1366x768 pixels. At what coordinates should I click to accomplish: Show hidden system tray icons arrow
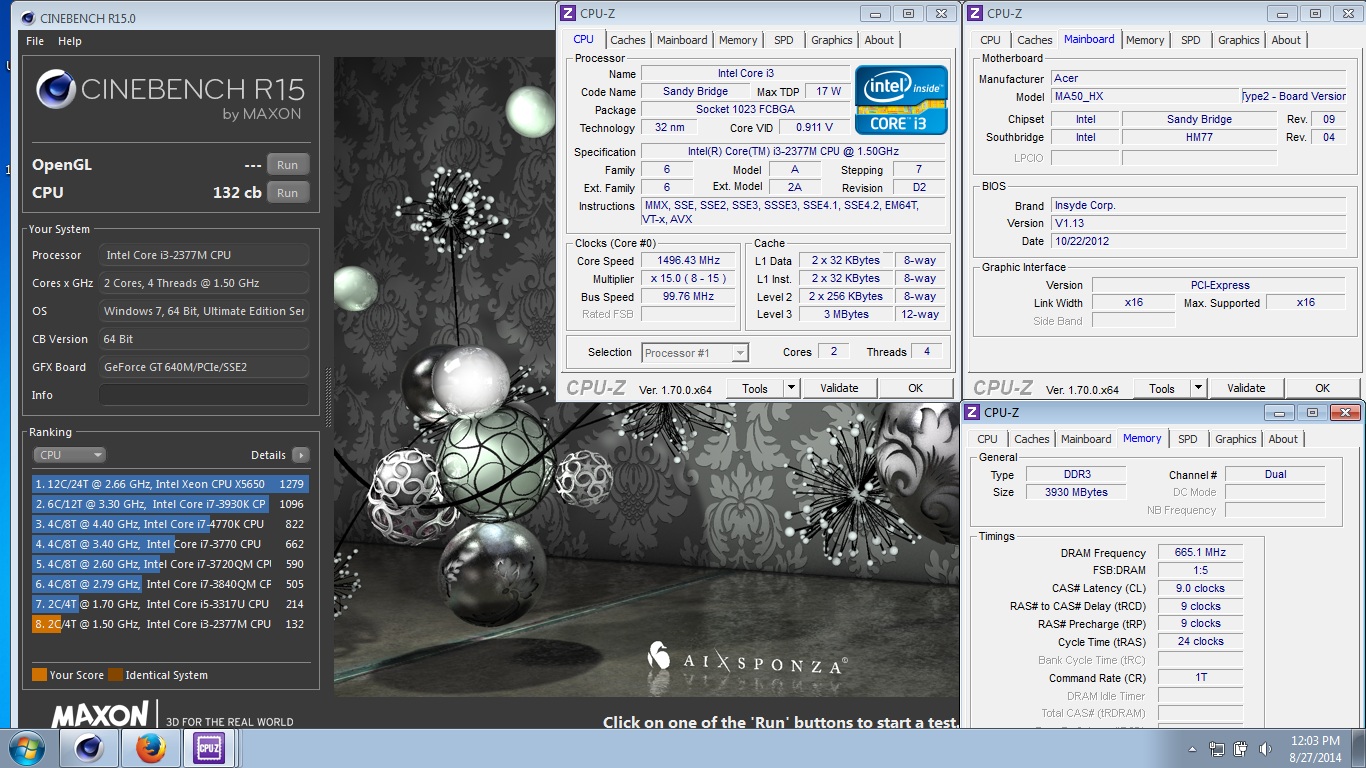tap(1192, 748)
